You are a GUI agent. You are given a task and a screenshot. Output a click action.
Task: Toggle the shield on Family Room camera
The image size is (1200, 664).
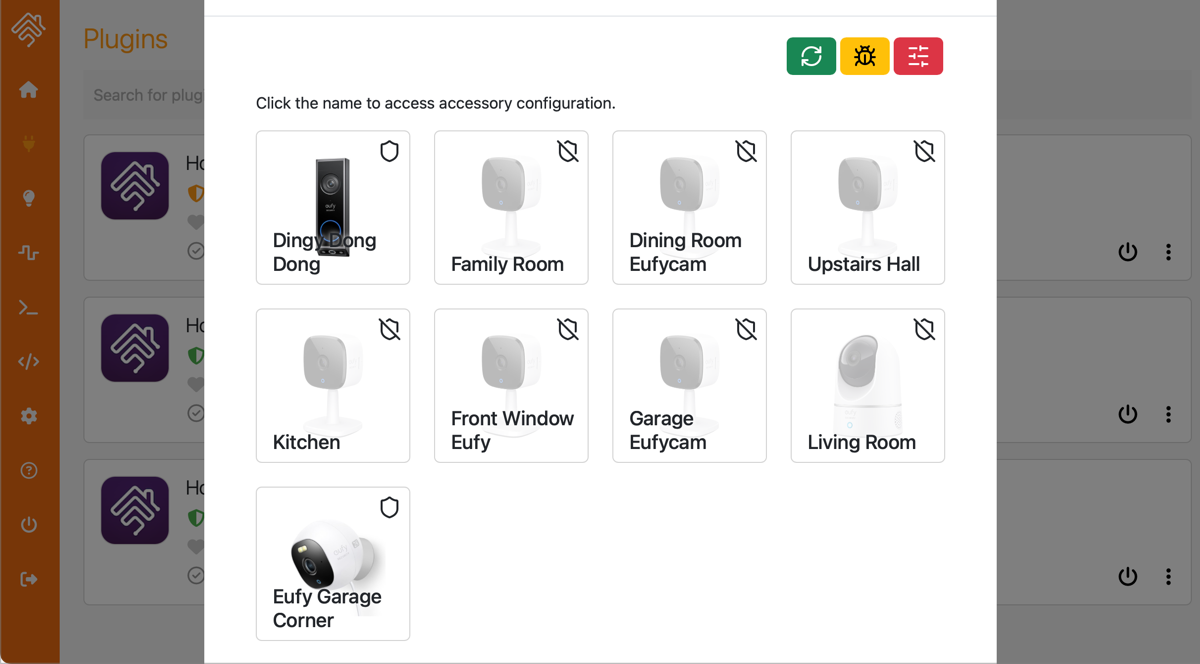click(x=567, y=151)
